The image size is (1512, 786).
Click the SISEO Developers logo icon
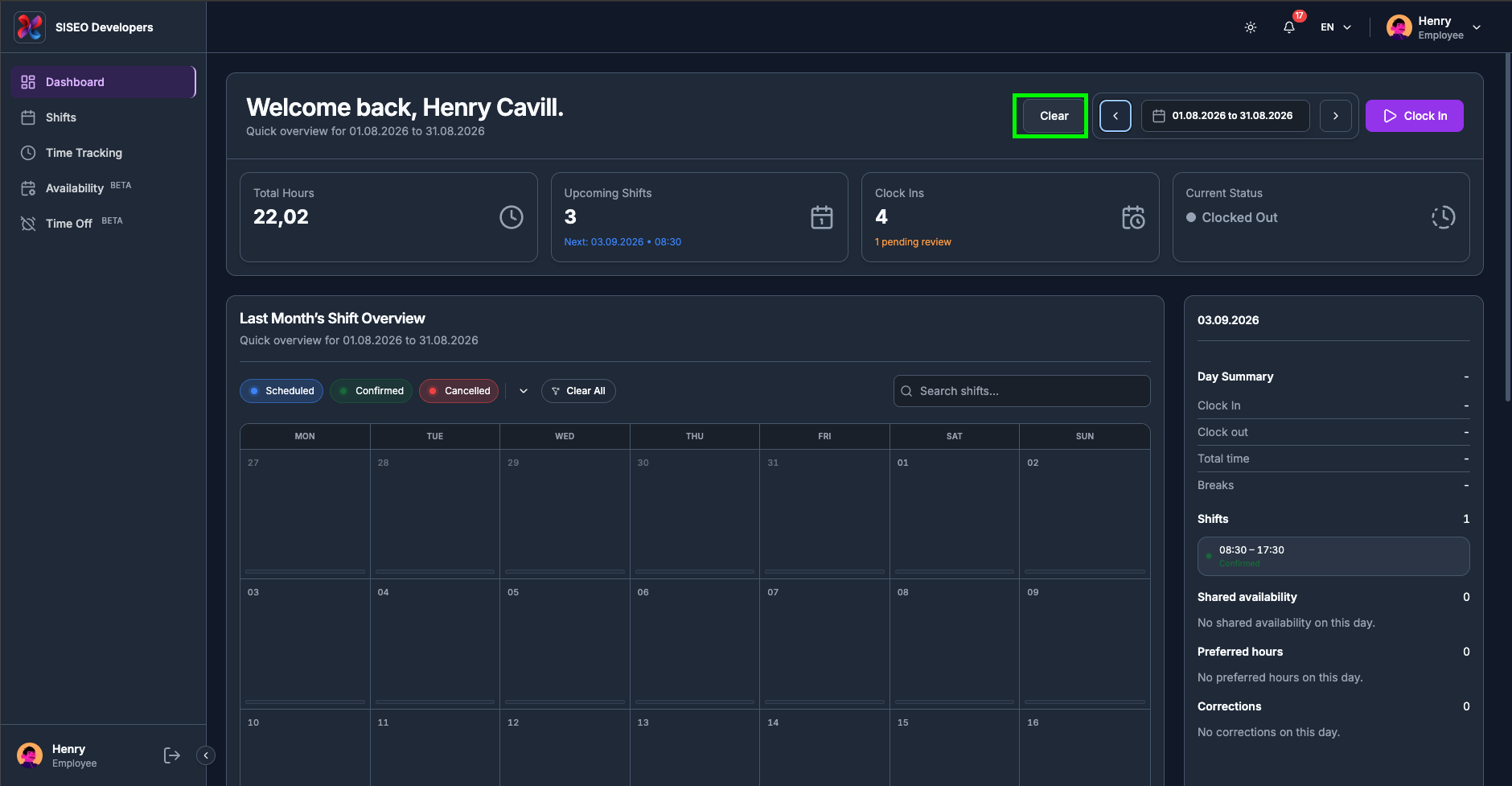point(30,27)
